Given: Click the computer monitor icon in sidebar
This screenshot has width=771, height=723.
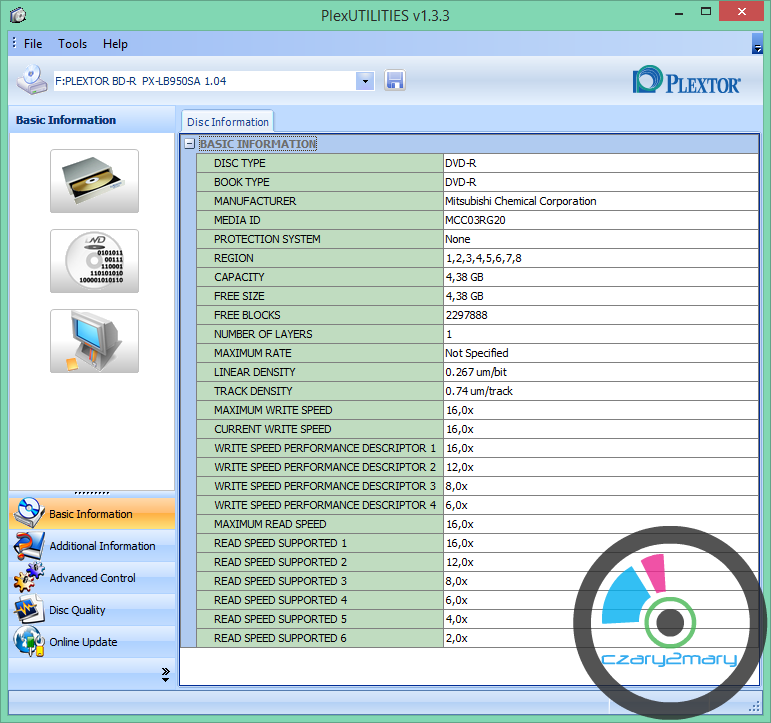Looking at the screenshot, I should coord(94,341).
